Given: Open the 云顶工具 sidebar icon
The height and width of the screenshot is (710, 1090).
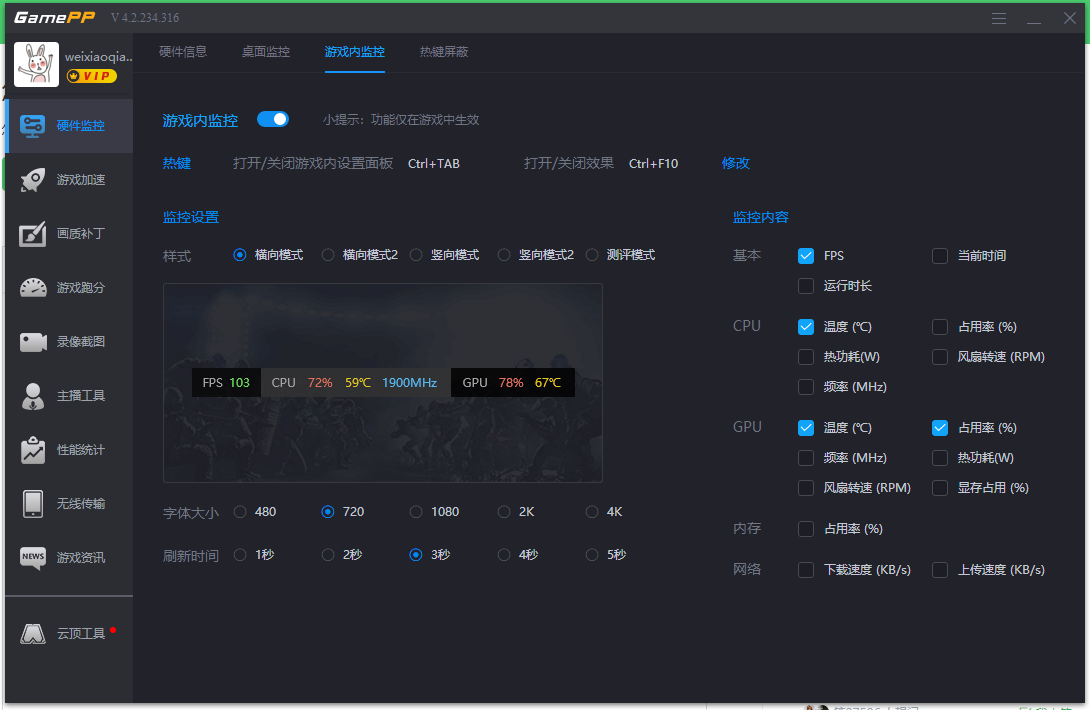Looking at the screenshot, I should coord(33,633).
